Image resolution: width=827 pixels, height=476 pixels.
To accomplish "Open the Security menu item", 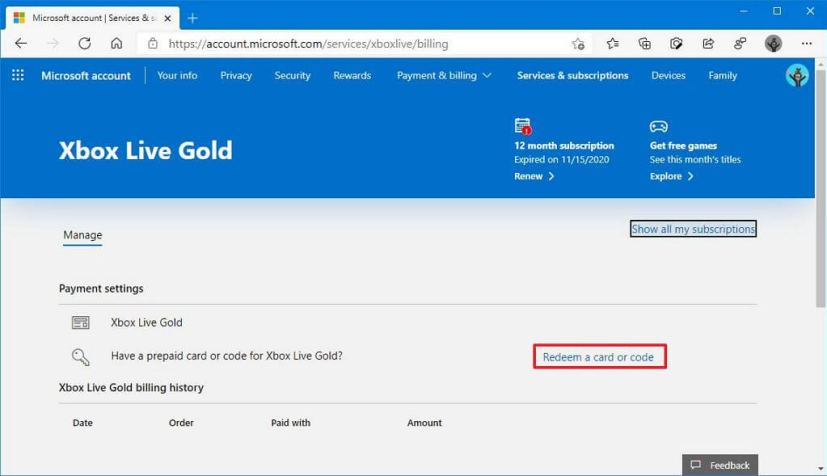I will click(292, 75).
